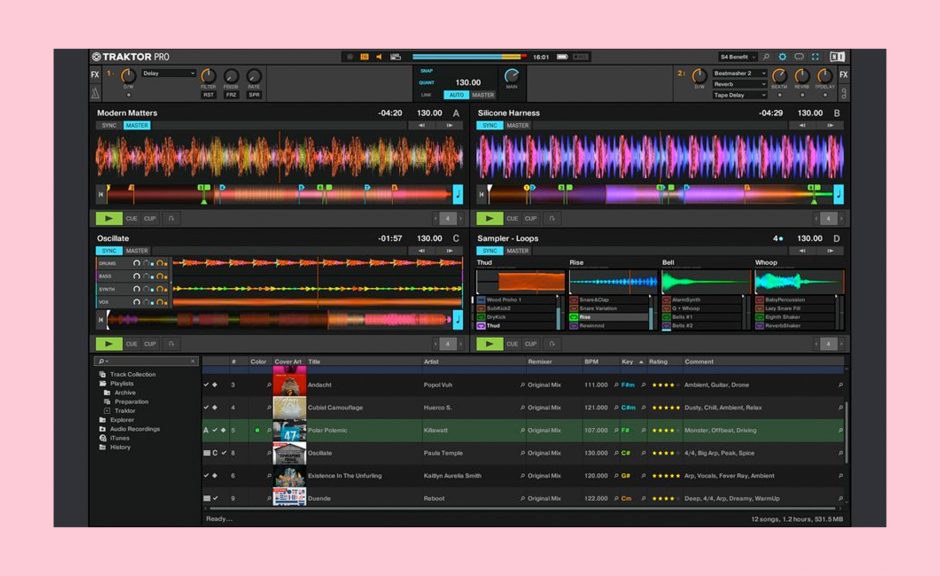Click the search magnifier icon above the browser sidebar
This screenshot has width=940, height=576.
coord(101,360)
